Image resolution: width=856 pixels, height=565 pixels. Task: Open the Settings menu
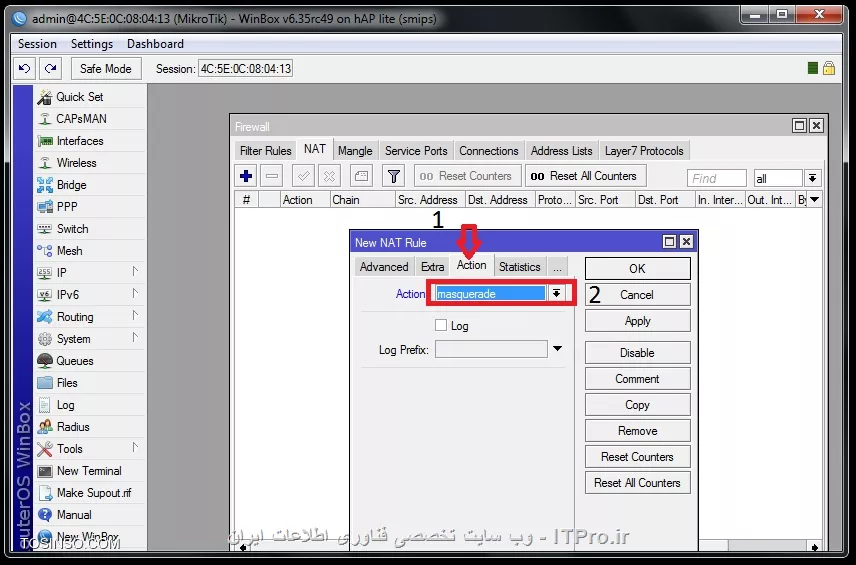(92, 44)
